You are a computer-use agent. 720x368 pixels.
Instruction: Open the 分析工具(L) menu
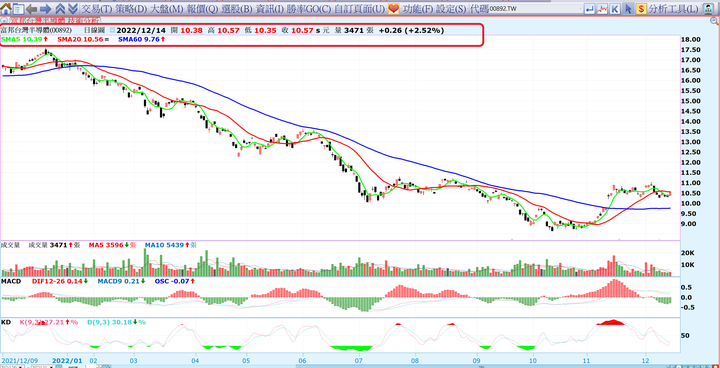(x=674, y=8)
